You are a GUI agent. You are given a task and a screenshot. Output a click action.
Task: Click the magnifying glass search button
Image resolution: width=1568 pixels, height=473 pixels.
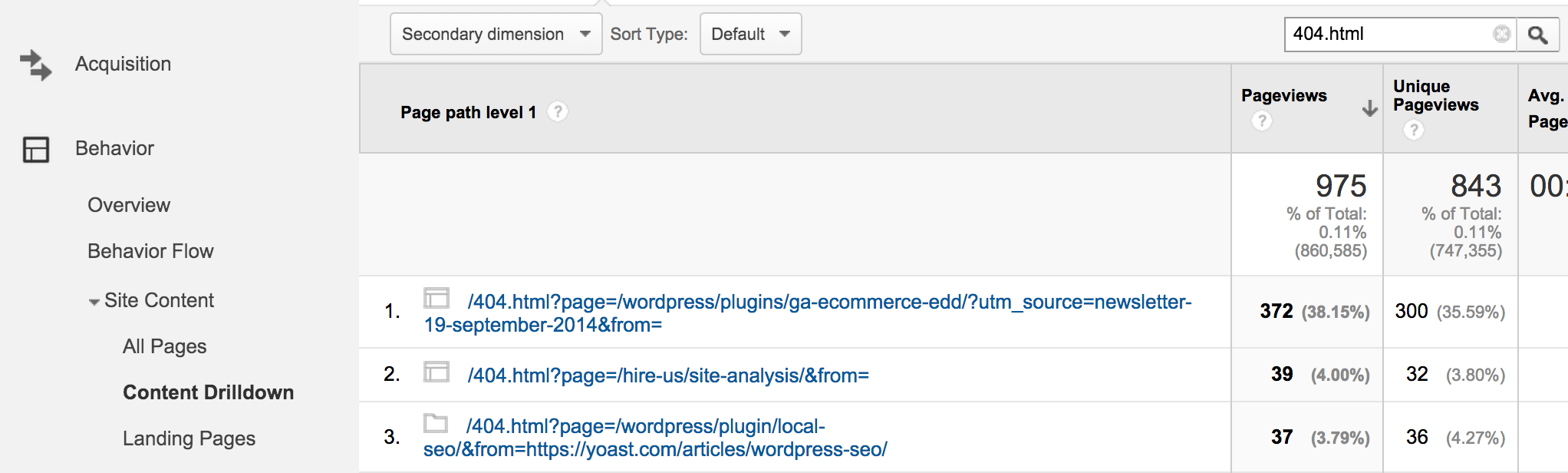click(x=1537, y=35)
